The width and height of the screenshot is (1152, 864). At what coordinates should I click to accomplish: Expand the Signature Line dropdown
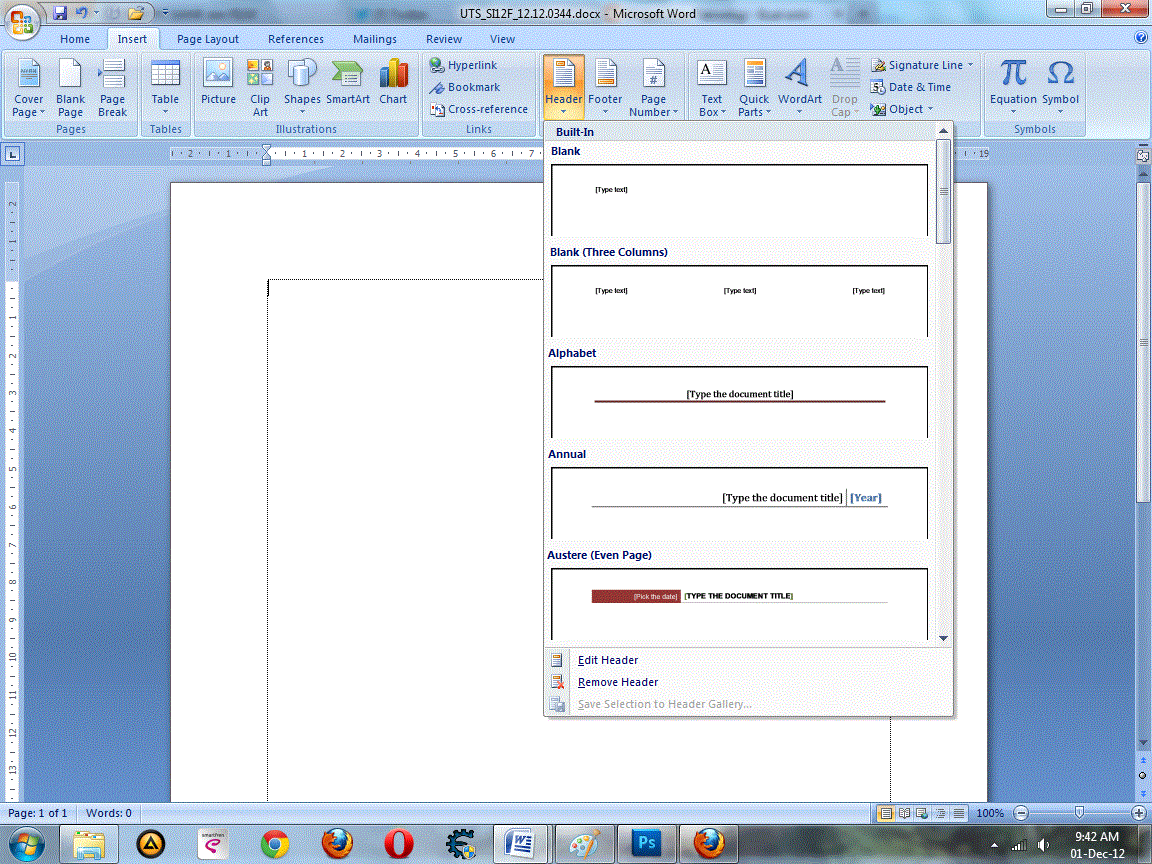pyautogui.click(x=971, y=65)
